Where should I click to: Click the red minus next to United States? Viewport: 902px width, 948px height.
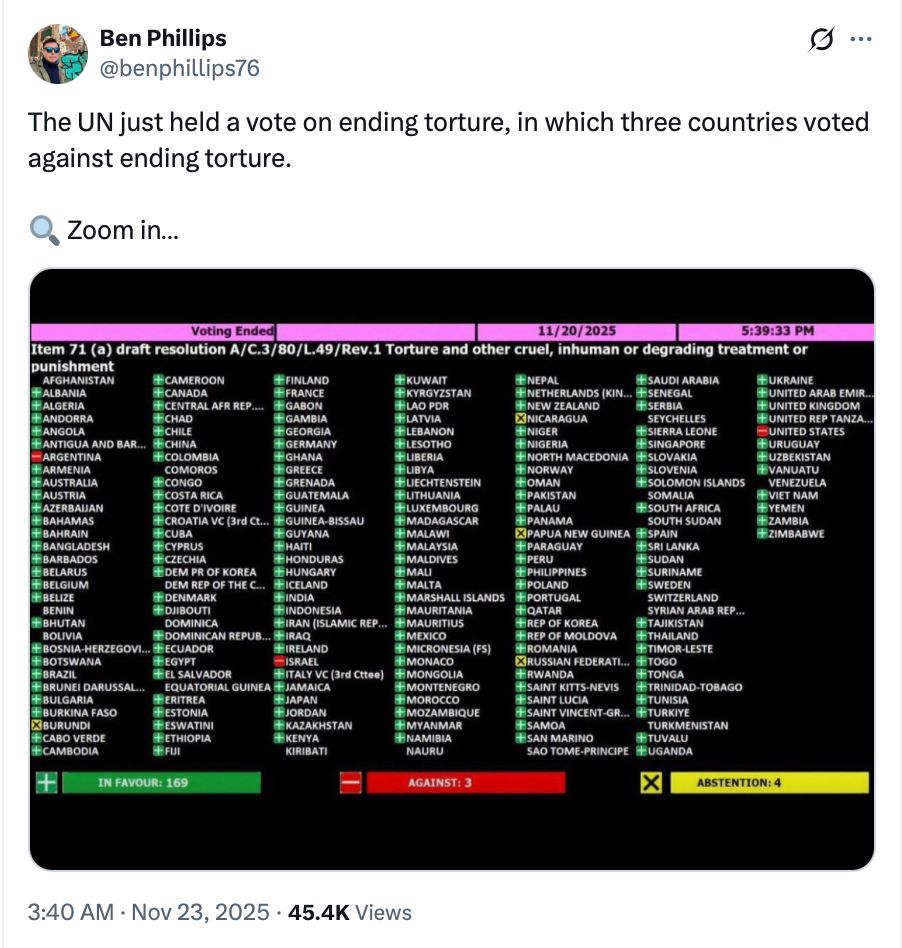pyautogui.click(x=762, y=432)
